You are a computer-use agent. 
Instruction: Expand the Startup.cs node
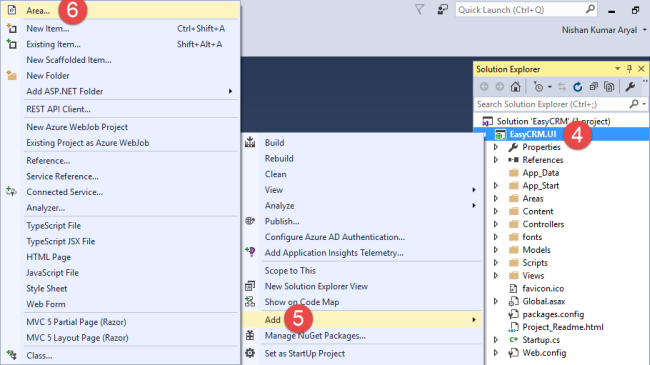click(496, 340)
